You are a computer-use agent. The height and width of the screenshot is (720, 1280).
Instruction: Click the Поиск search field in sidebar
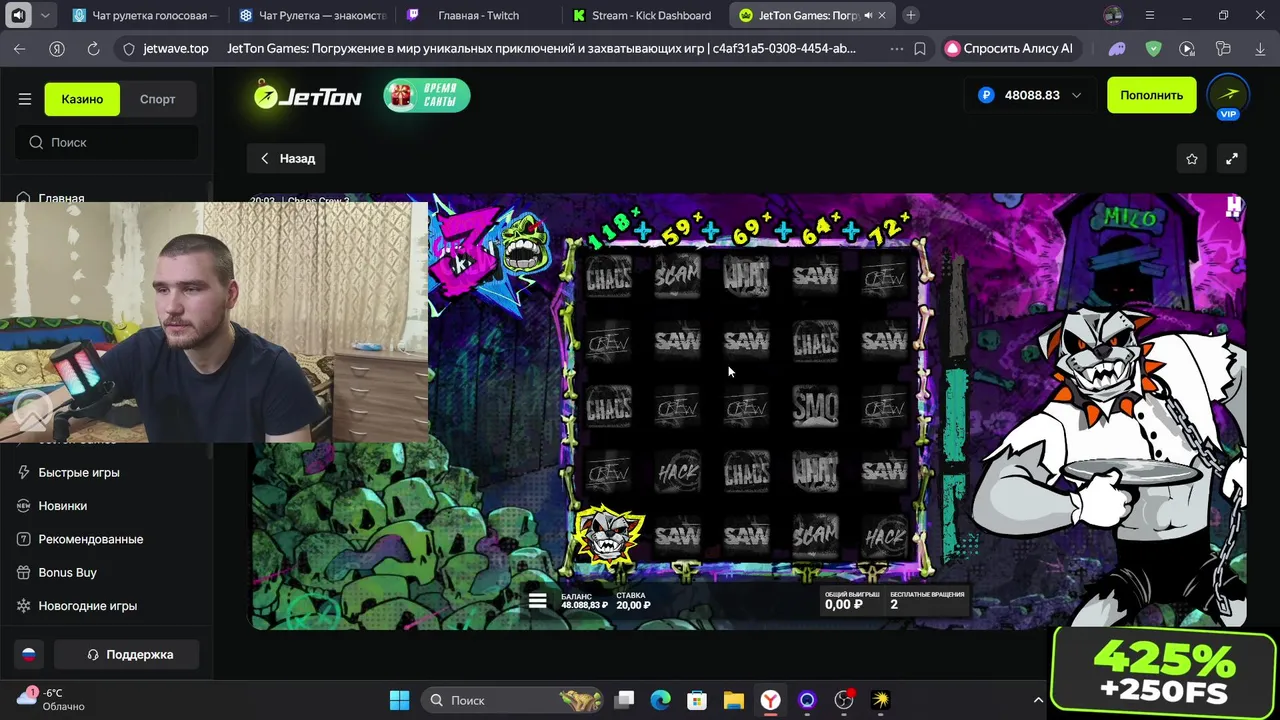tap(107, 142)
